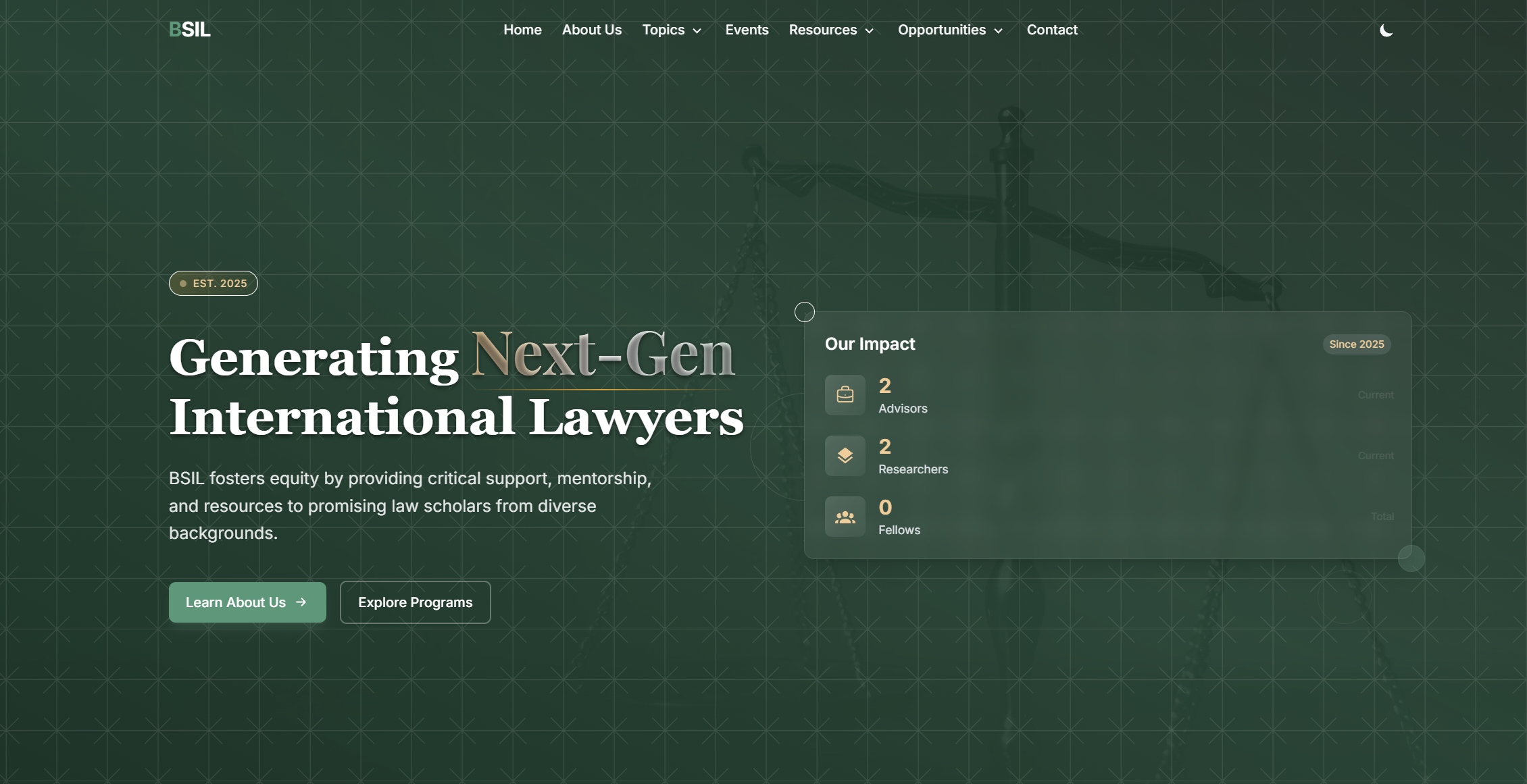This screenshot has height=784, width=1527.
Task: Click the EST. 2025 badge dot
Action: (x=183, y=284)
